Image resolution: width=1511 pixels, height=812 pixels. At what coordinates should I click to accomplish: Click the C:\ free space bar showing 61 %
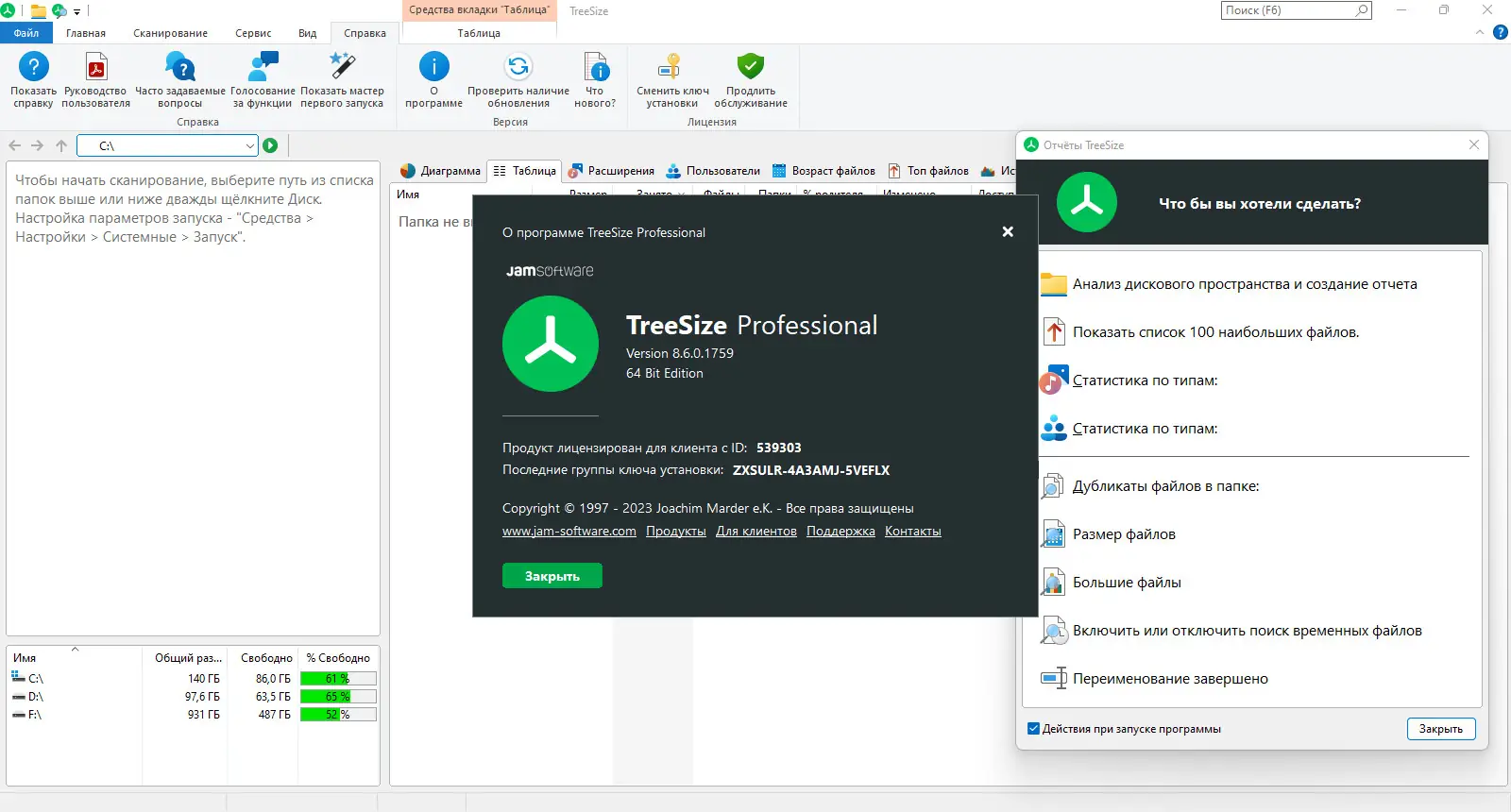click(x=338, y=679)
